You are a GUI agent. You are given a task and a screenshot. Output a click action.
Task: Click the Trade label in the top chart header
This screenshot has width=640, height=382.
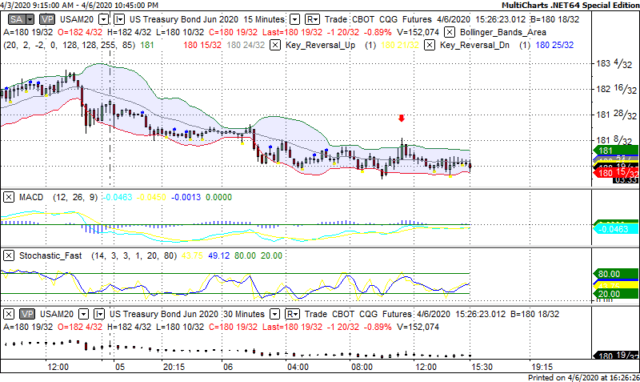(x=336, y=19)
